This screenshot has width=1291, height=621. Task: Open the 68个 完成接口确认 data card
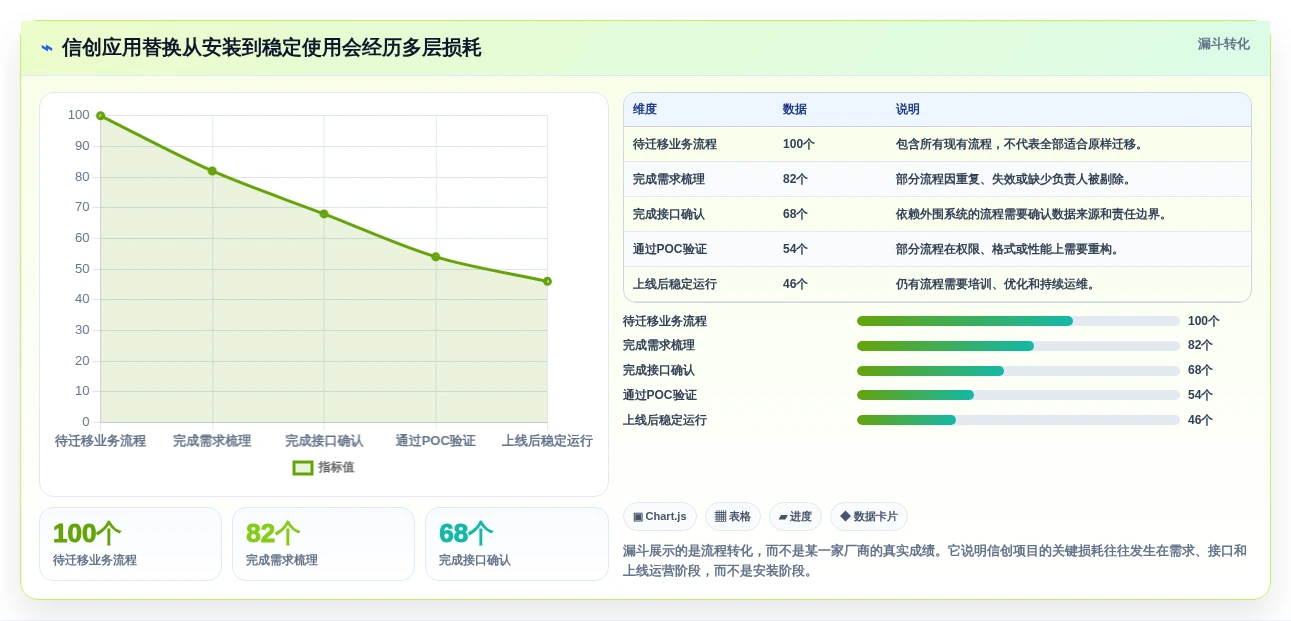point(517,544)
